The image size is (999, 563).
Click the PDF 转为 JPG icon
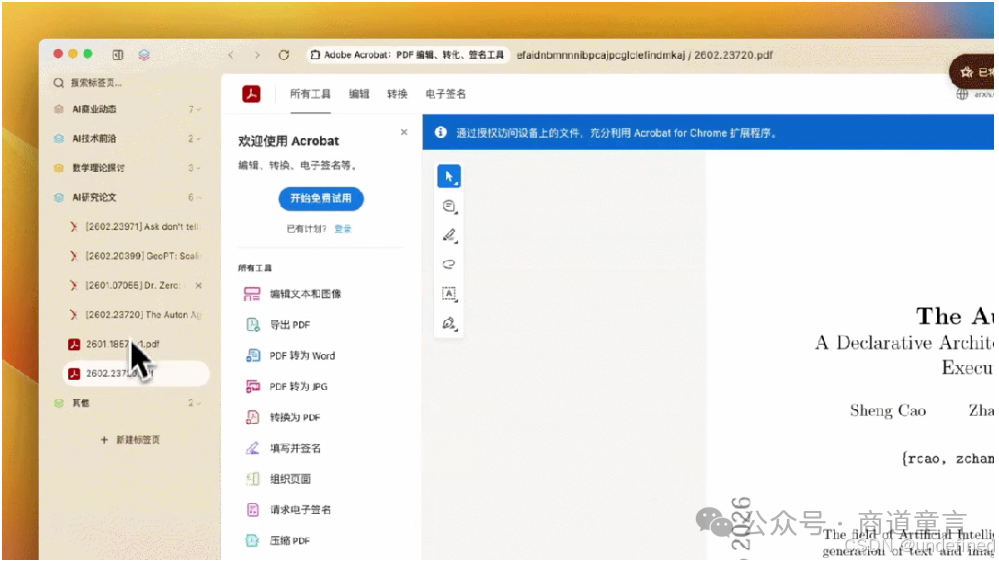tap(252, 387)
